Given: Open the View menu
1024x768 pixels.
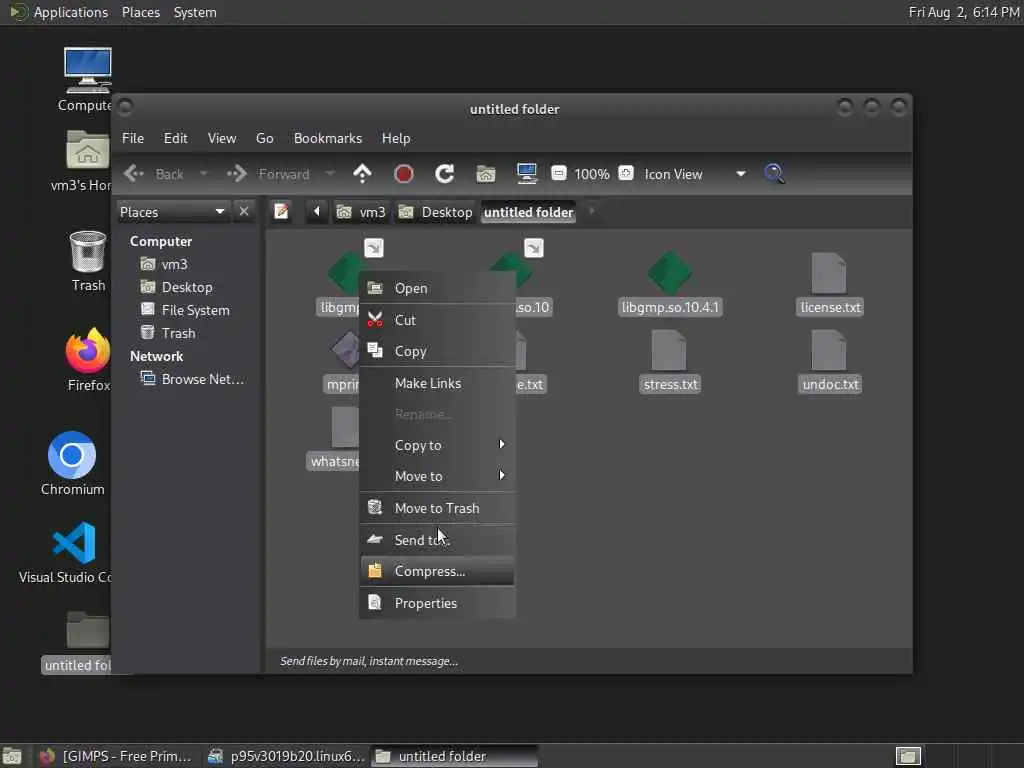Looking at the screenshot, I should point(222,138).
